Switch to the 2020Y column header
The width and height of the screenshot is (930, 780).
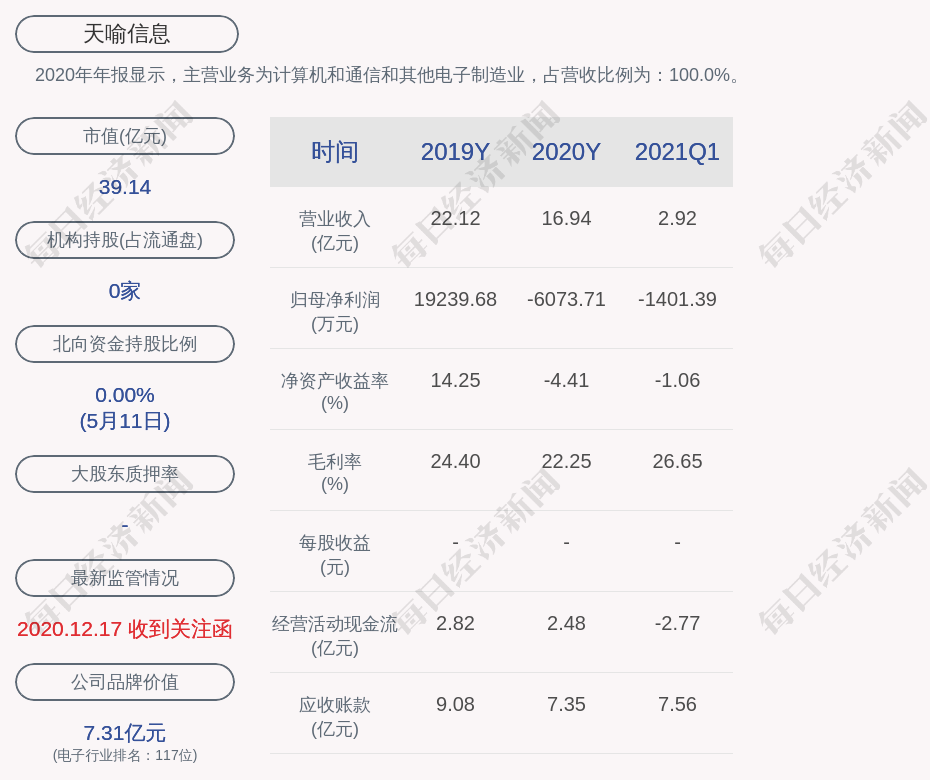pyautogui.click(x=566, y=152)
